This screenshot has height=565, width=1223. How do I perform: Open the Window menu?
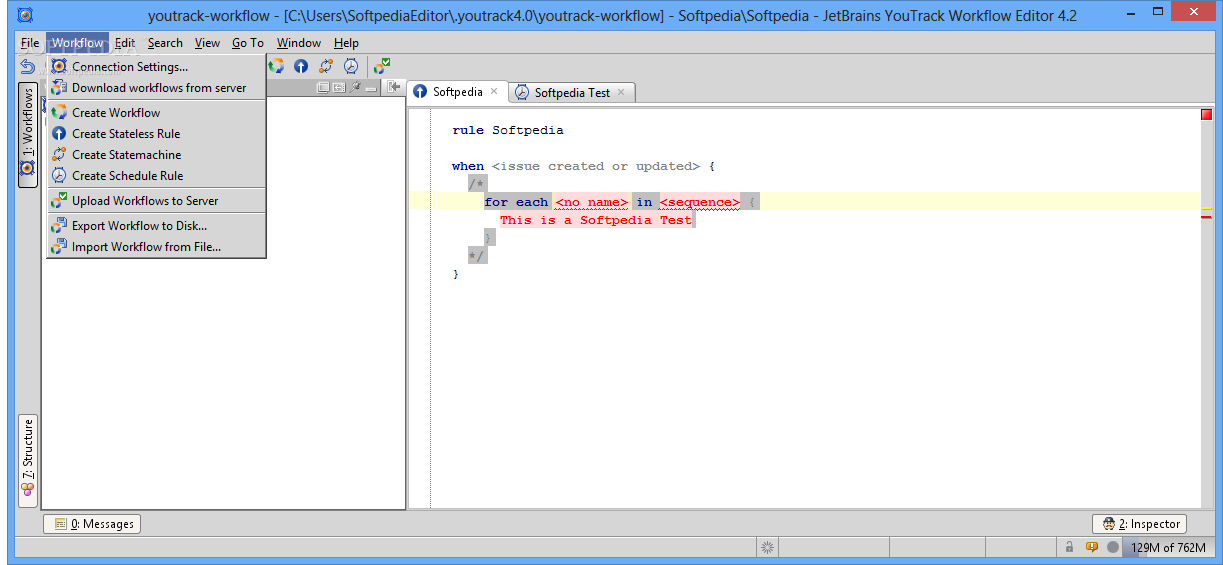(299, 43)
